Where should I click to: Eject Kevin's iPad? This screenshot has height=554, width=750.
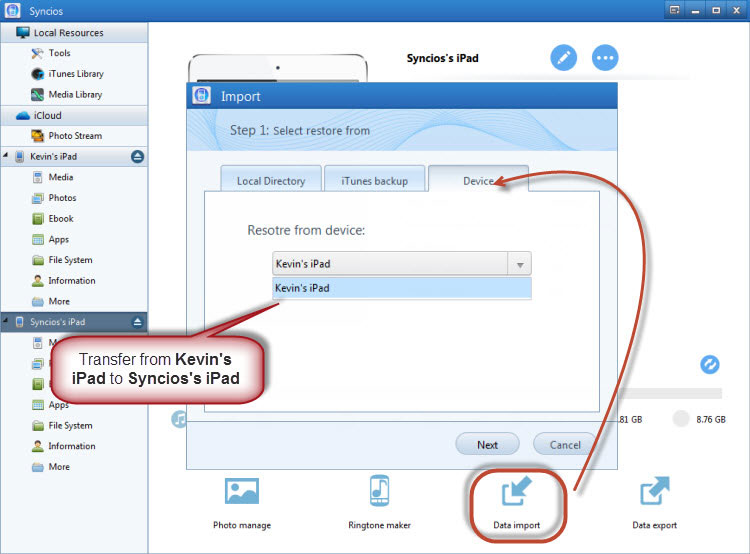point(137,156)
